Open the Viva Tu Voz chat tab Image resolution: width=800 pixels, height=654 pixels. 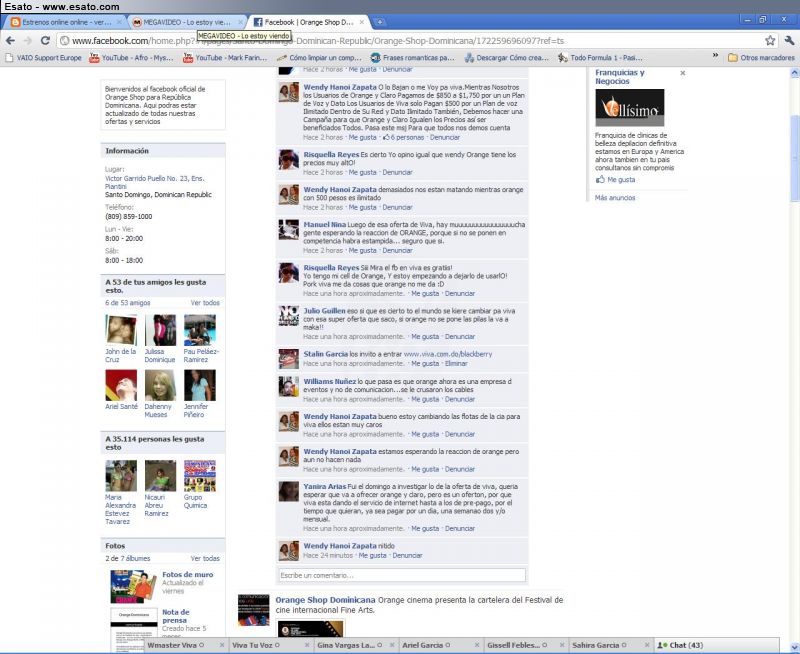pos(270,645)
